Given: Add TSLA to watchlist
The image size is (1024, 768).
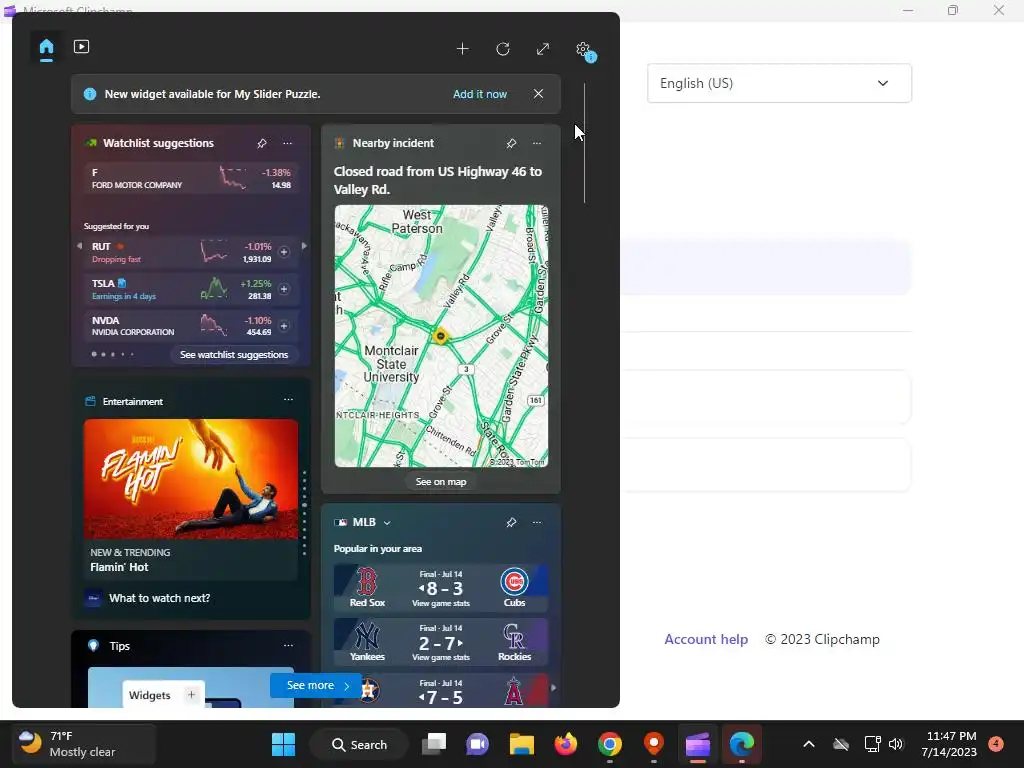Looking at the screenshot, I should (x=284, y=289).
